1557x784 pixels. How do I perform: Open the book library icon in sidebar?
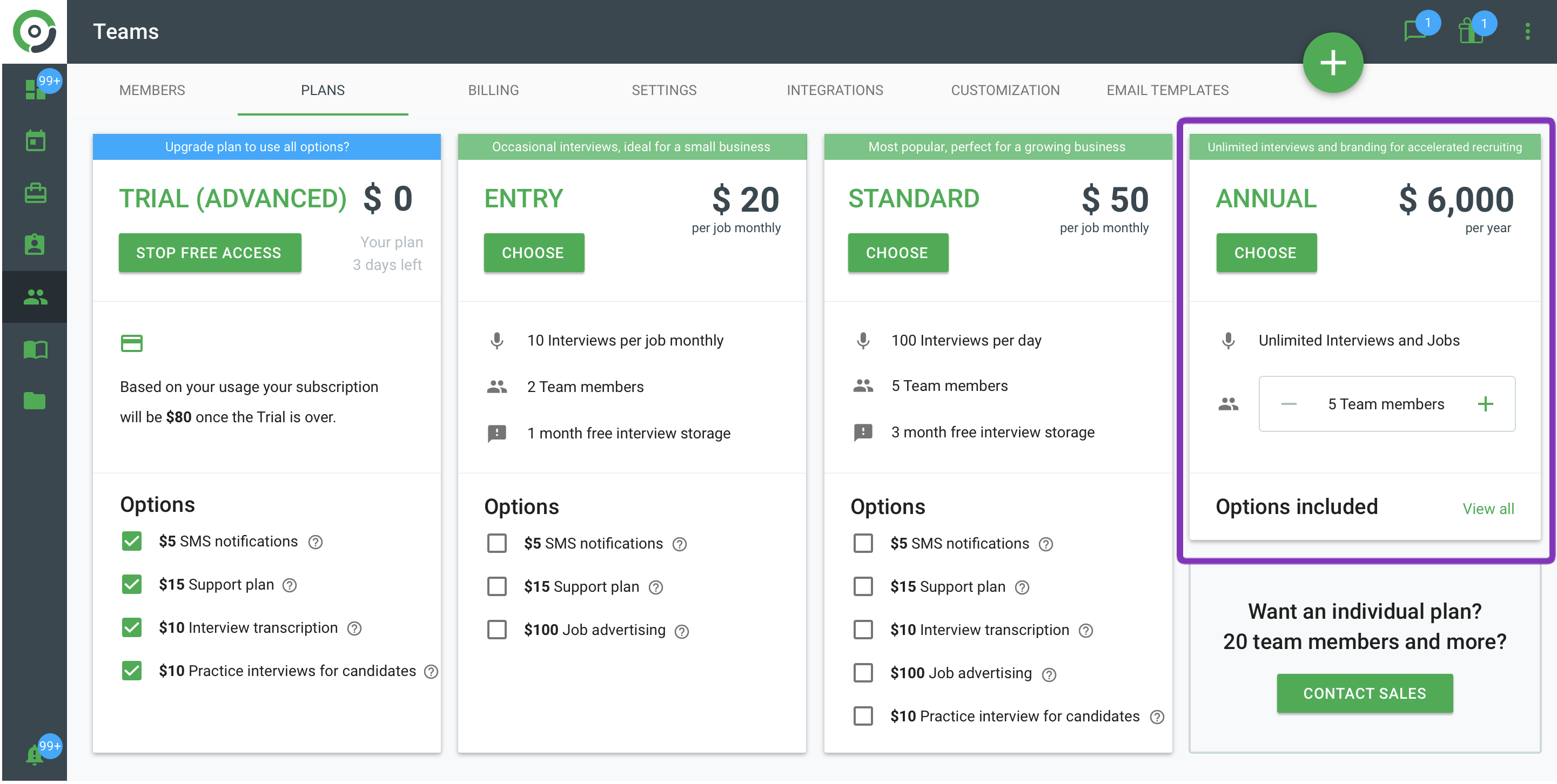(35, 350)
